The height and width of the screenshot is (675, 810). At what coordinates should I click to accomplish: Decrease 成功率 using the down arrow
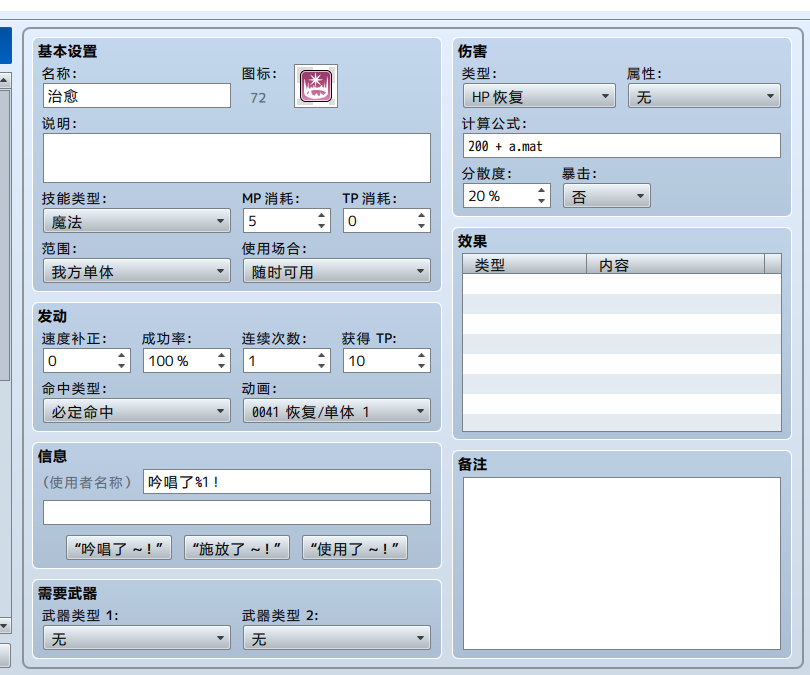pos(221,366)
